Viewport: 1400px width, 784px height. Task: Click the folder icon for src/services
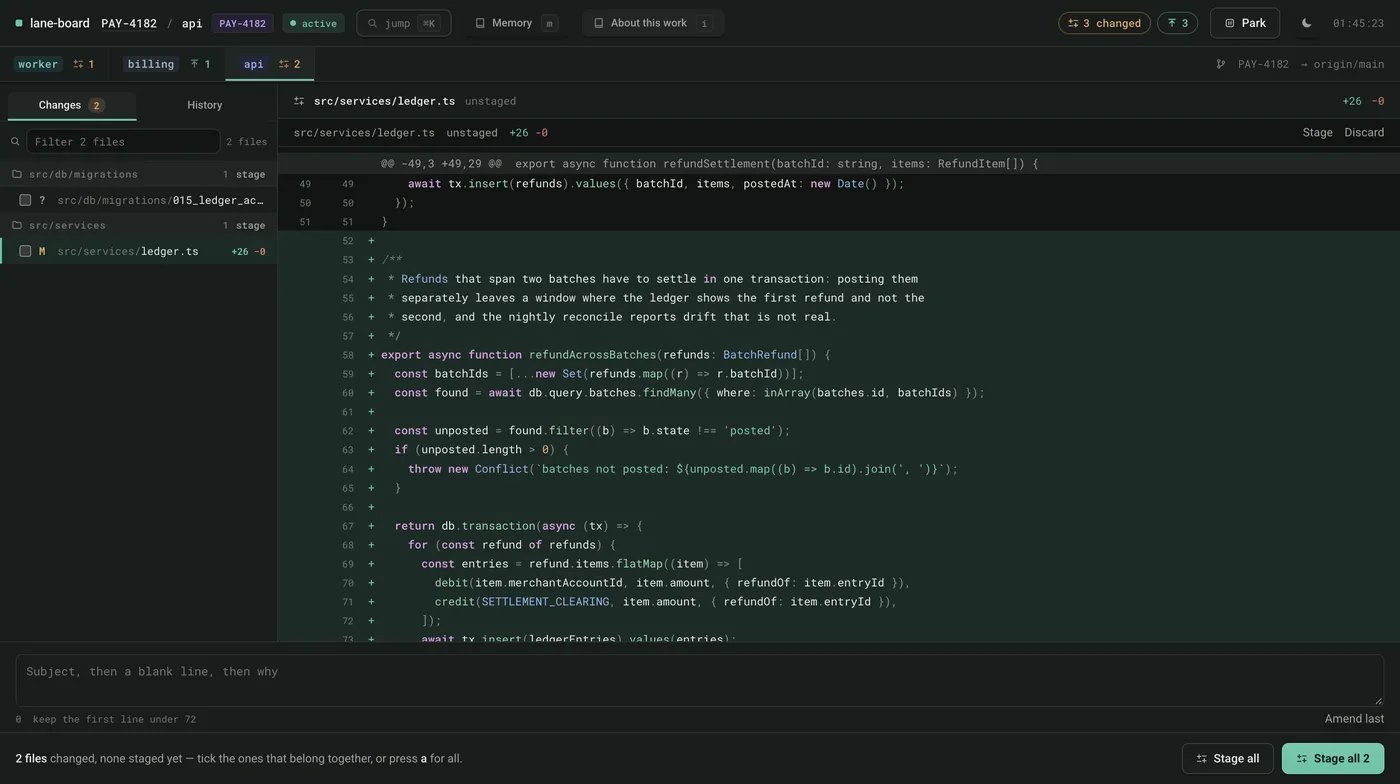[x=16, y=225]
